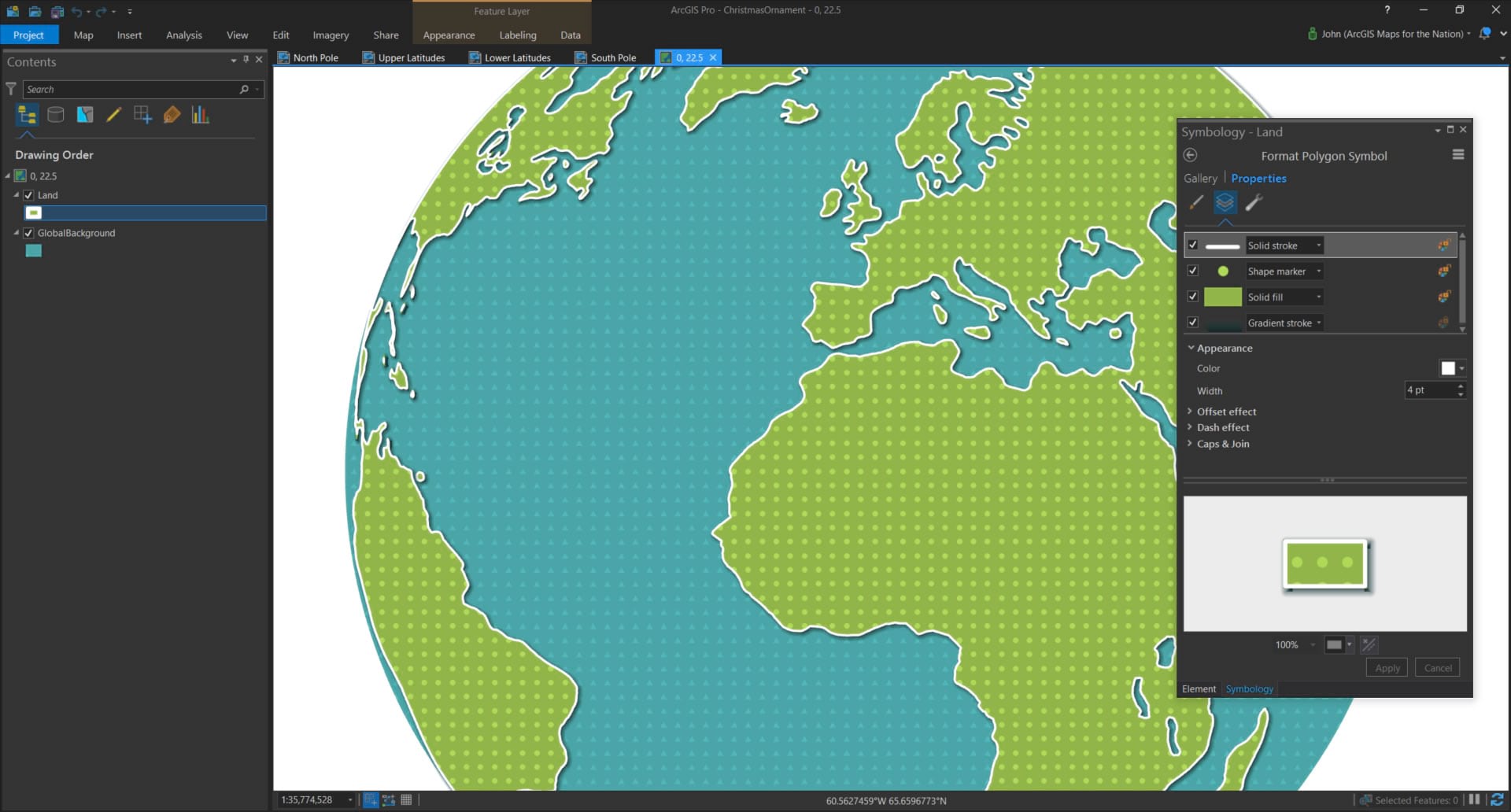Expand the Offset effect section
Screen dimensions: 1511x812
[x=1190, y=412]
